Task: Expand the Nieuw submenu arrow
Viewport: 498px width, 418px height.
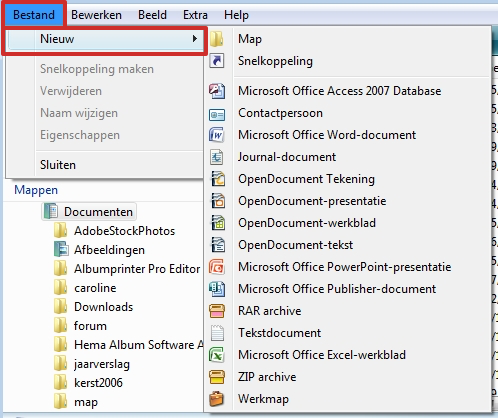Action: coord(195,39)
